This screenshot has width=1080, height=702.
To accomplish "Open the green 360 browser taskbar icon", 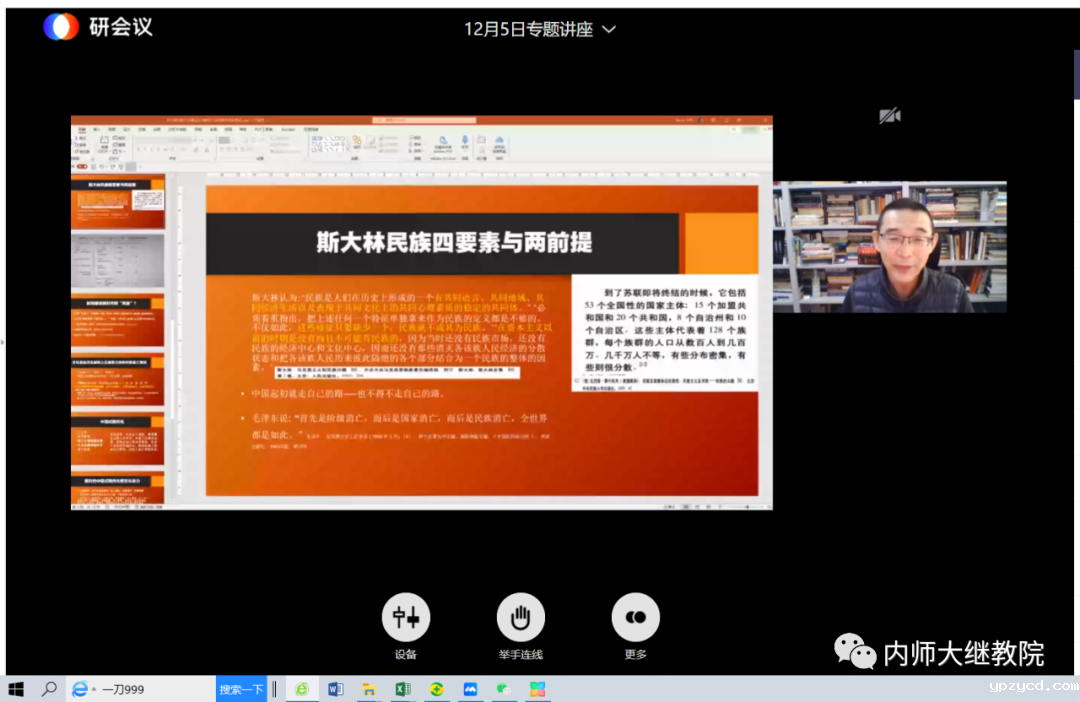I will tap(300, 689).
